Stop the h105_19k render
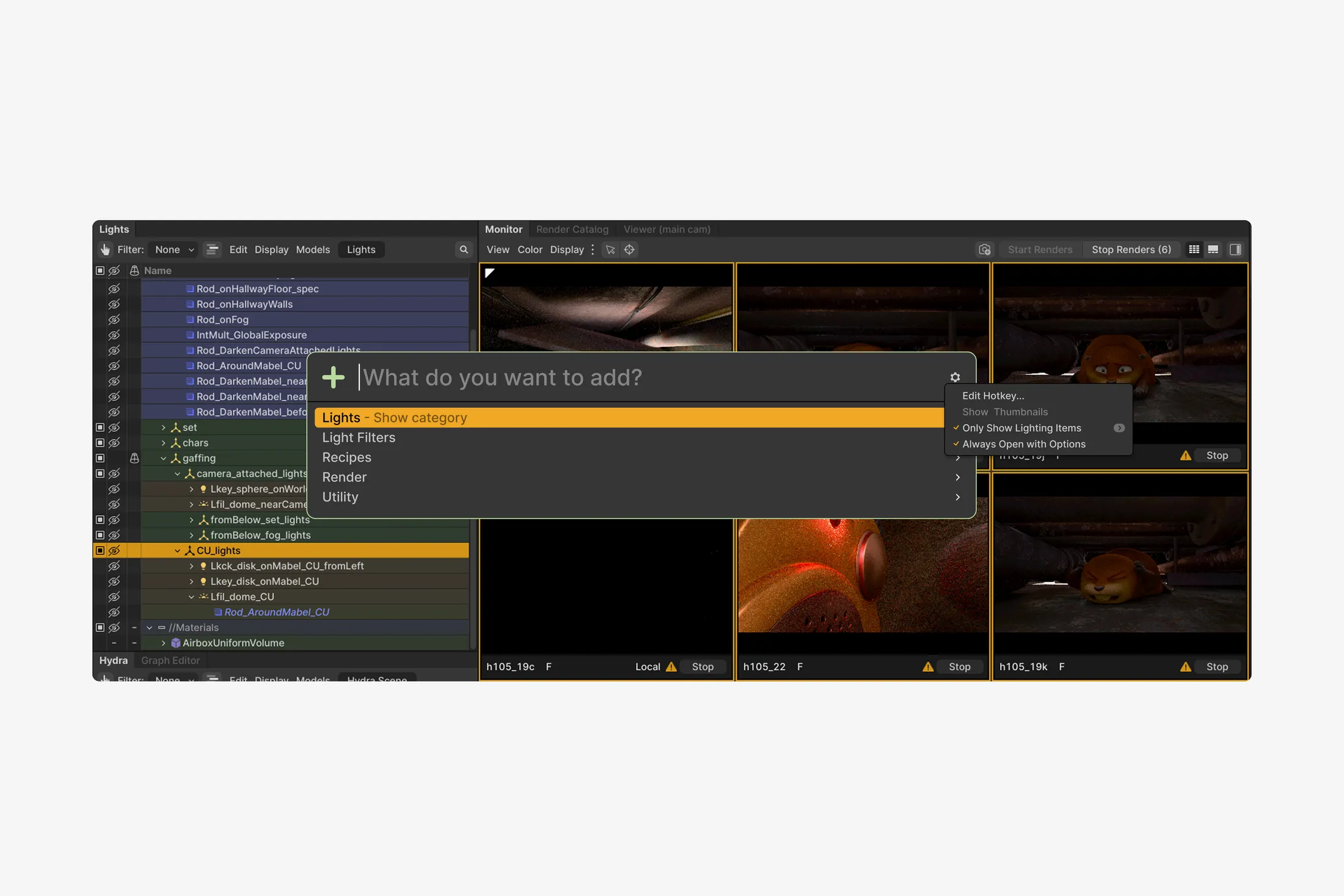1344x896 pixels. (x=1217, y=666)
